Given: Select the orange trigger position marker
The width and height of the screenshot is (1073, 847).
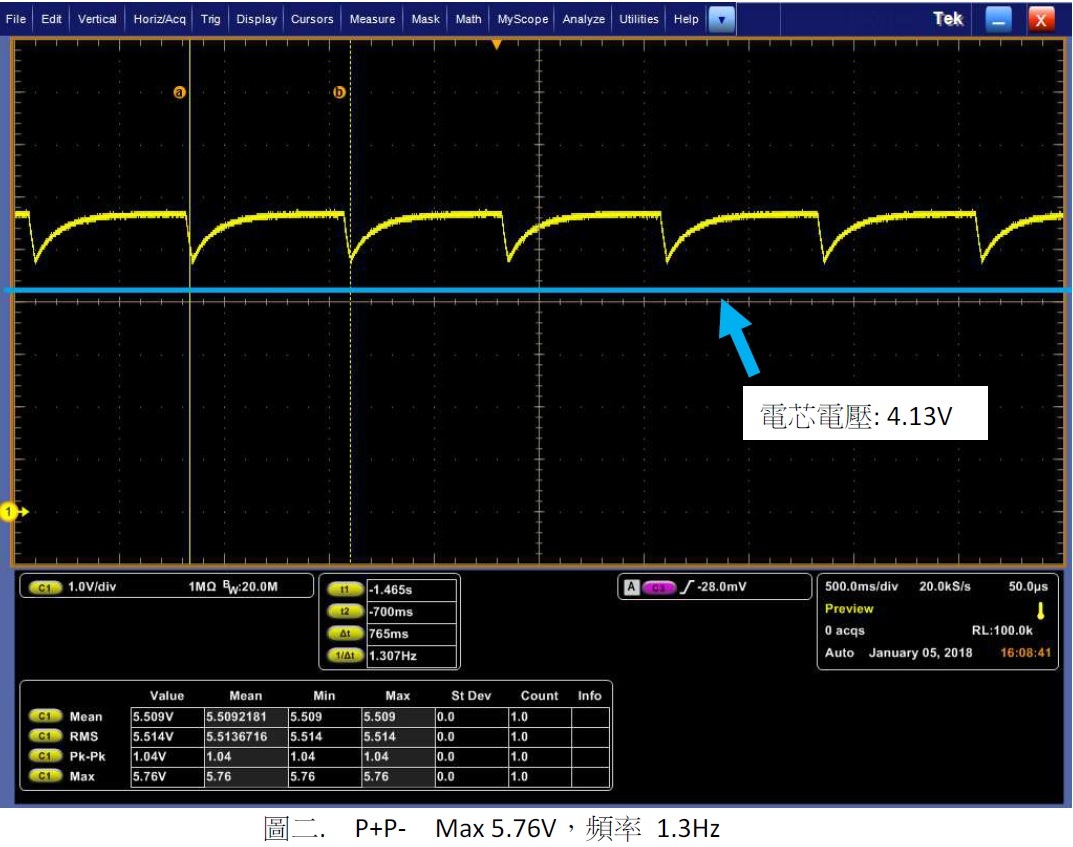Looking at the screenshot, I should pyautogui.click(x=497, y=45).
